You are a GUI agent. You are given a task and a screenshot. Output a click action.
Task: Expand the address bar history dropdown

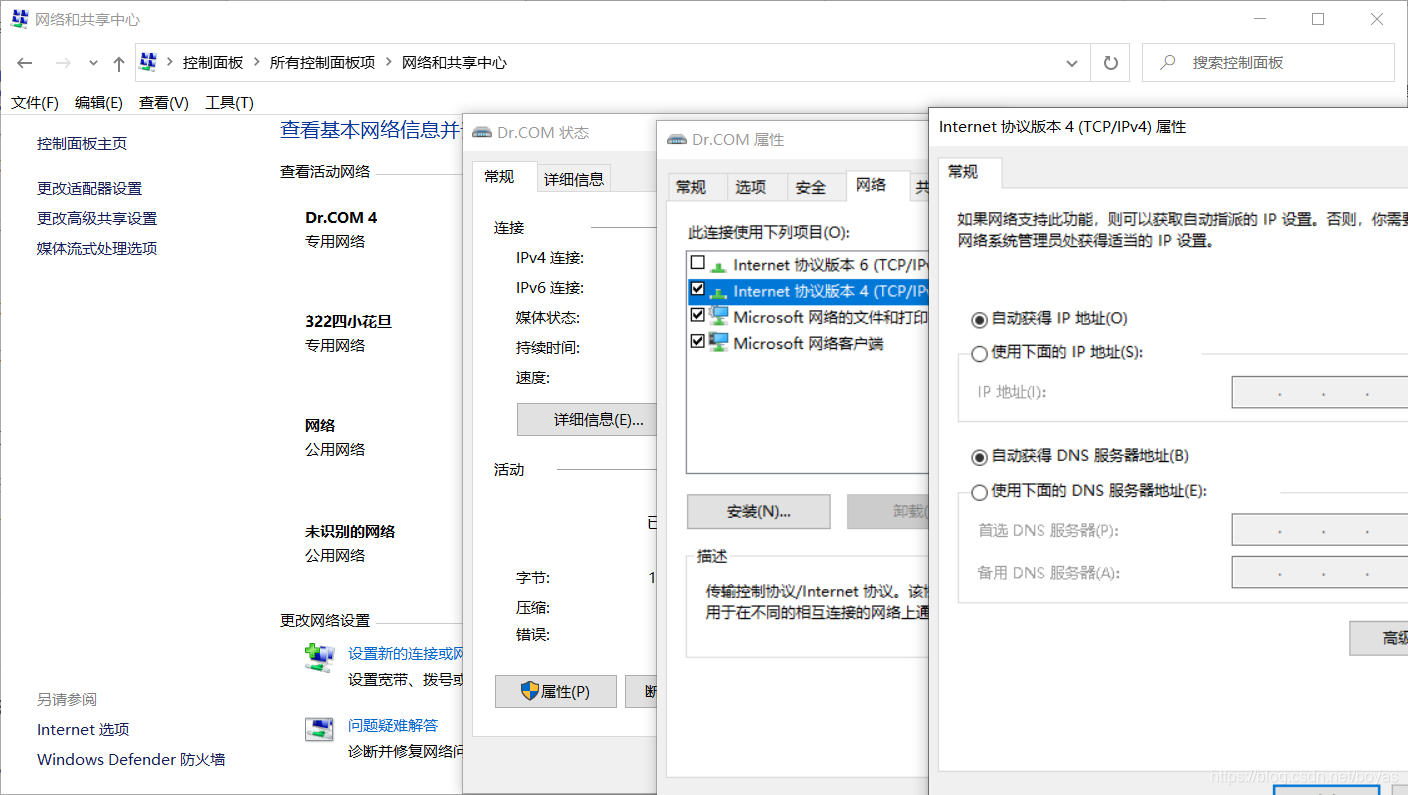coord(1072,63)
